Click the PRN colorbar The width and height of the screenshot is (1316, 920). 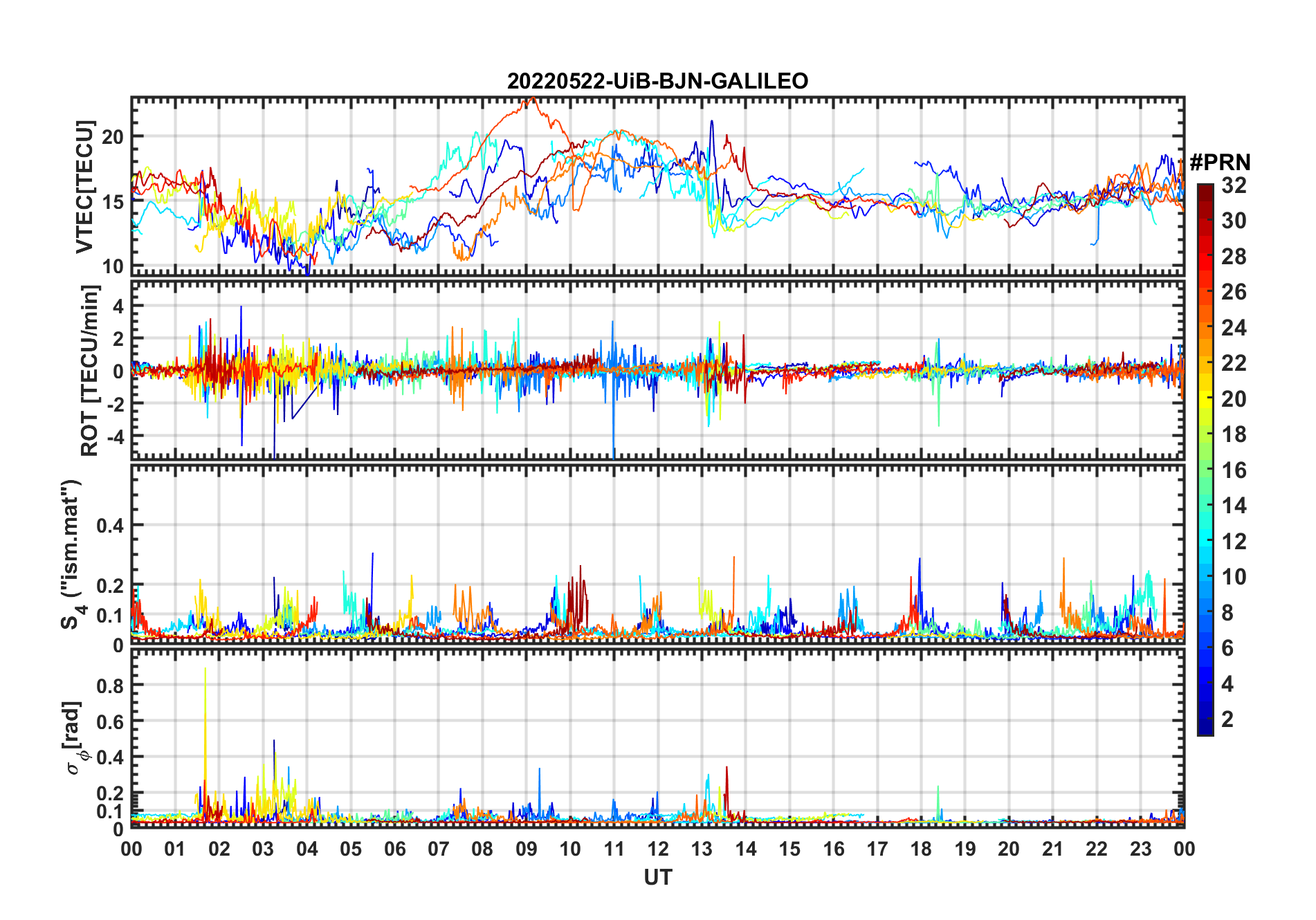coord(1205,459)
